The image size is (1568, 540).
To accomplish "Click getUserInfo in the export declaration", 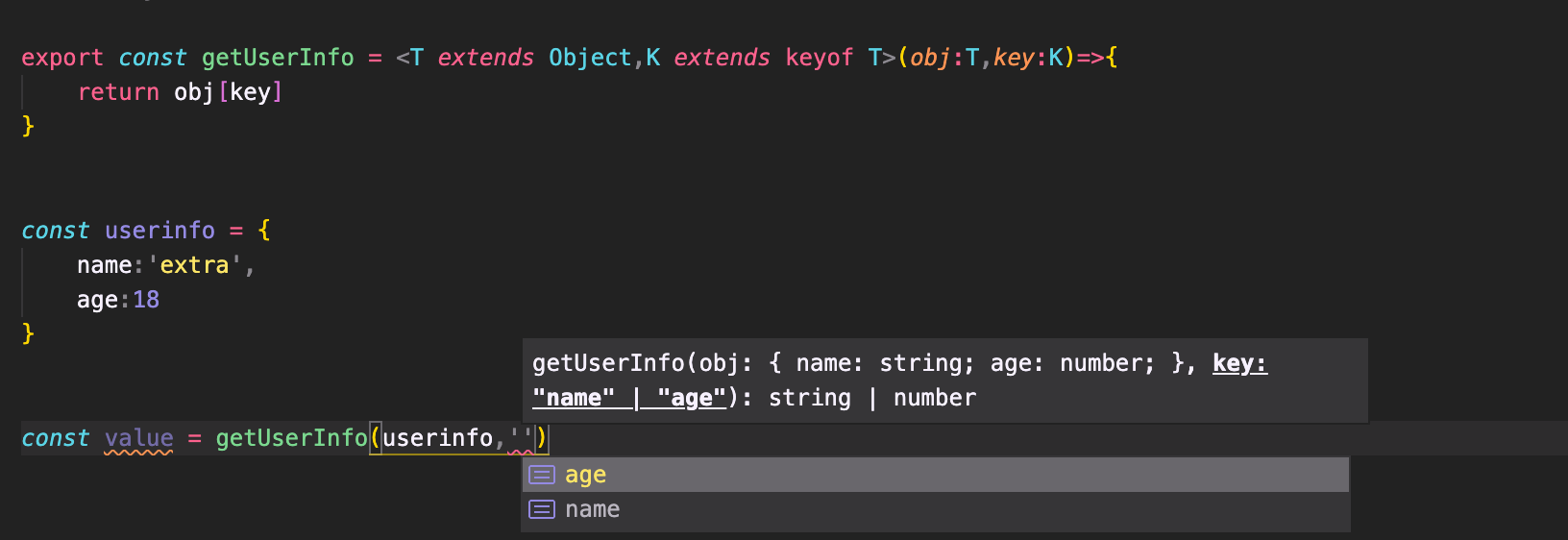I will (x=278, y=58).
